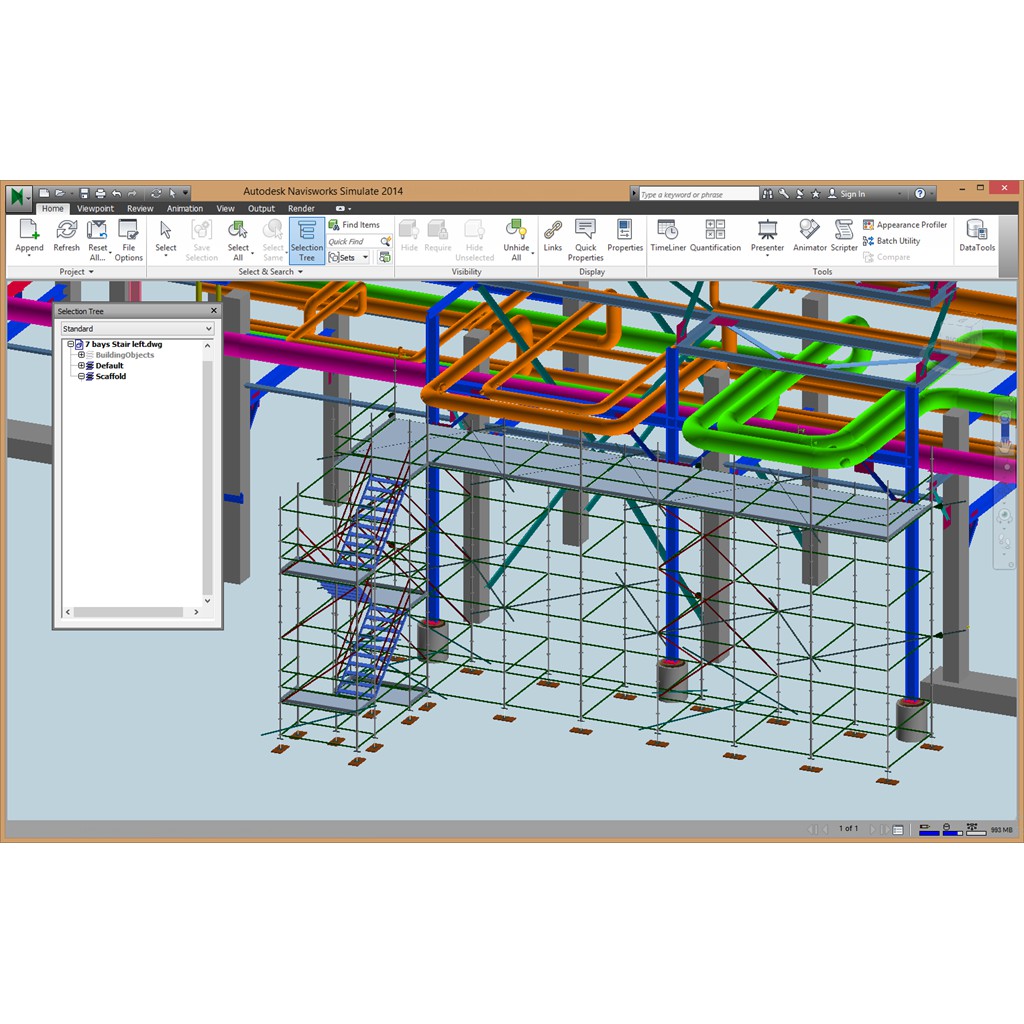
Task: Expand the Project panel dropdown
Action: (x=76, y=272)
